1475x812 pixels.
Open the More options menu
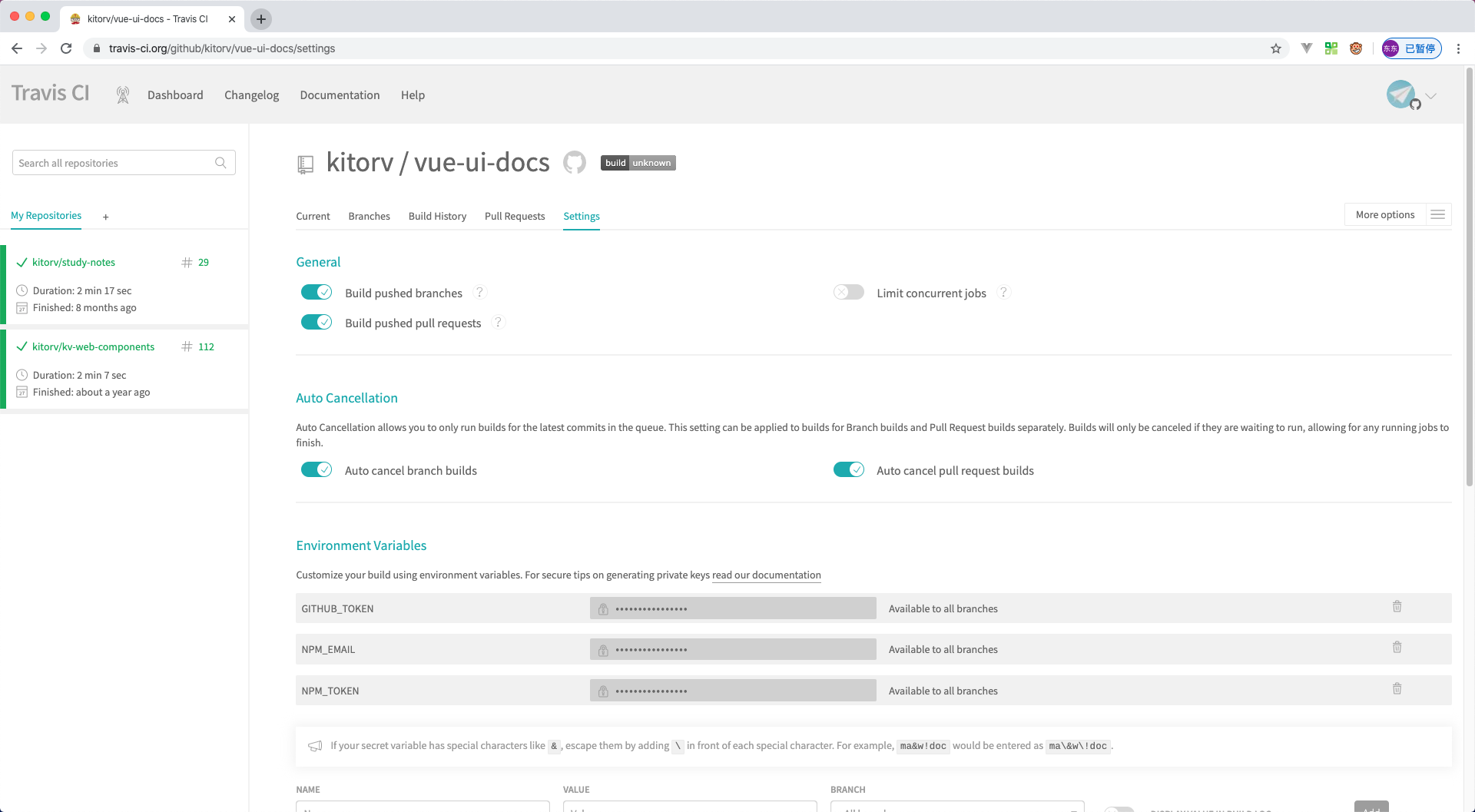tap(1398, 215)
